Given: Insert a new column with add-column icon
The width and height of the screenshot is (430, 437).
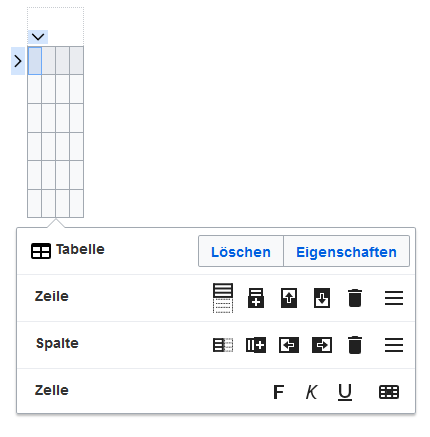Looking at the screenshot, I should 256,345.
